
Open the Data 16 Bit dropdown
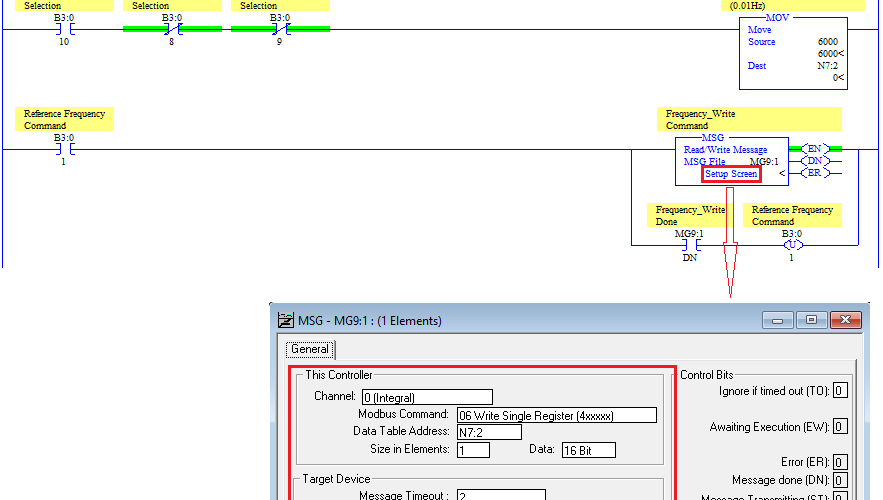click(588, 450)
